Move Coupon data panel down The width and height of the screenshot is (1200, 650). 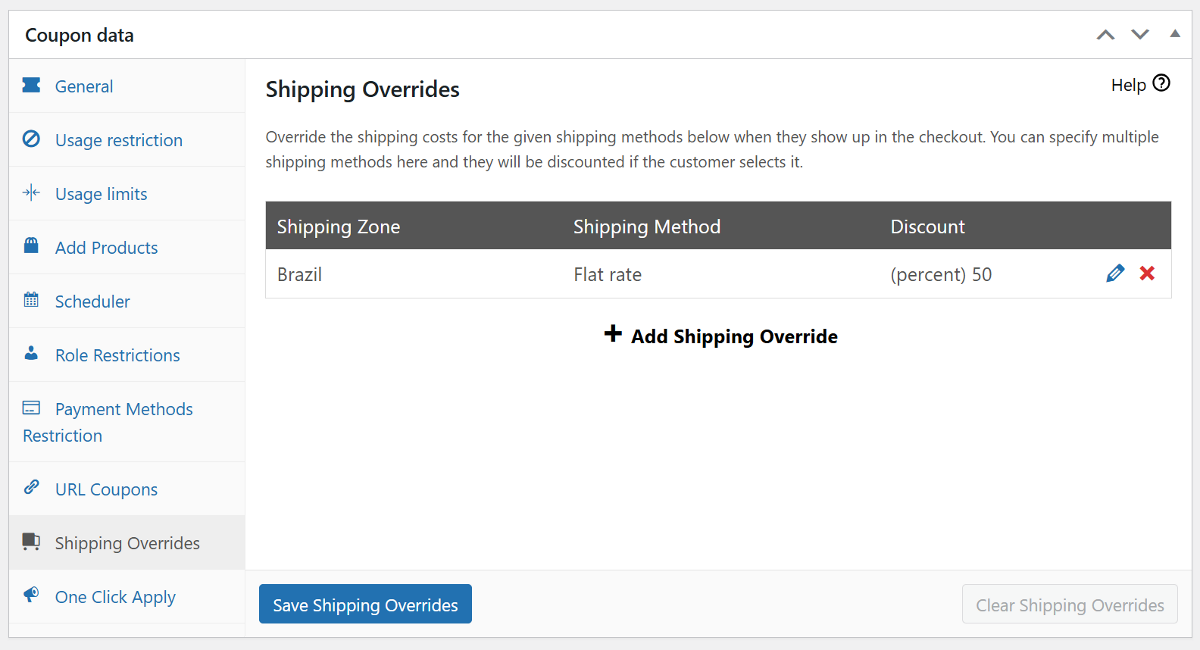point(1140,35)
